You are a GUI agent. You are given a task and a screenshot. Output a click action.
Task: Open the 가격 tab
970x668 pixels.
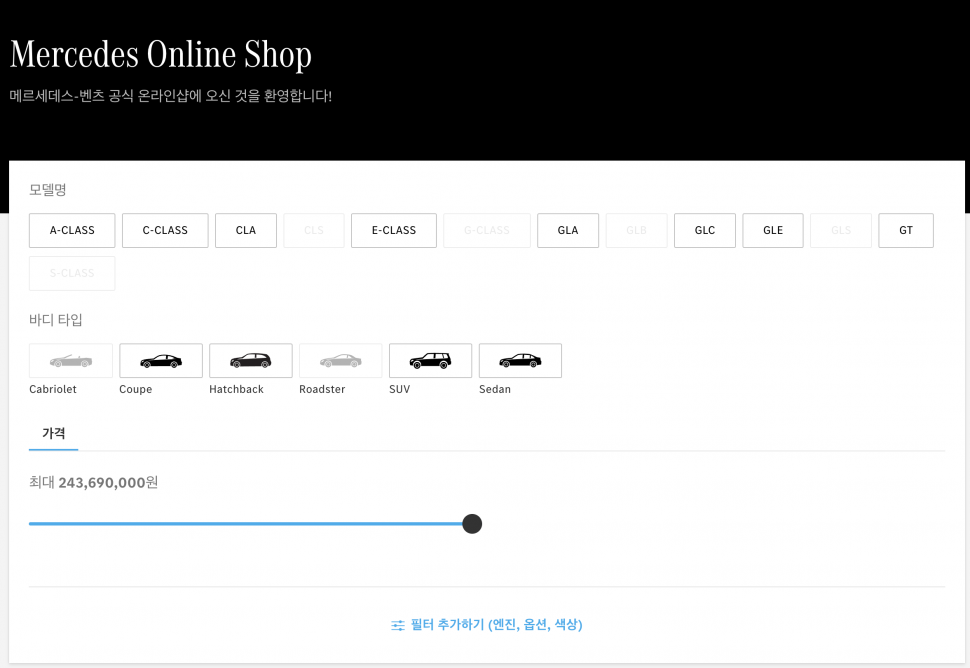click(54, 434)
